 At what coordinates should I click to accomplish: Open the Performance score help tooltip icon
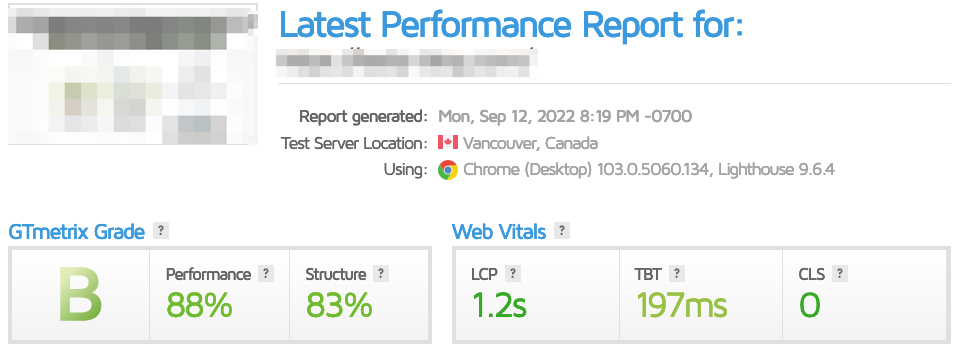pyautogui.click(x=266, y=273)
